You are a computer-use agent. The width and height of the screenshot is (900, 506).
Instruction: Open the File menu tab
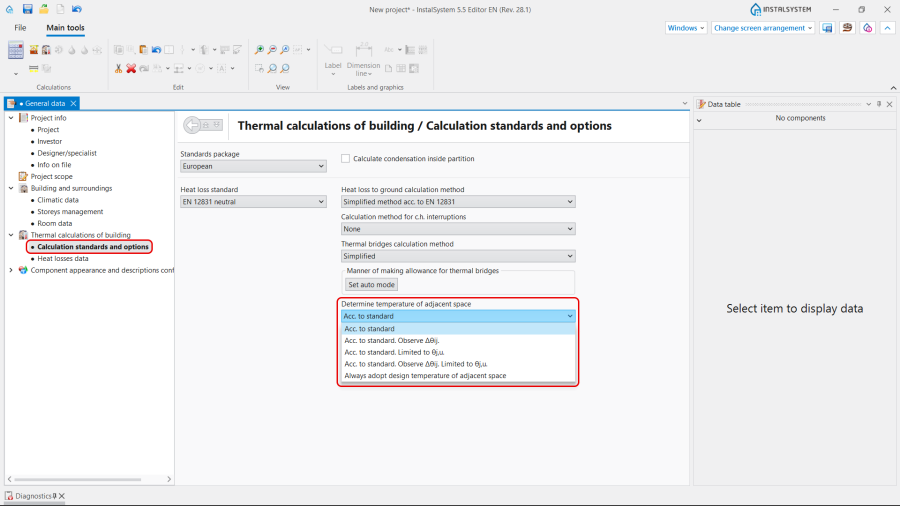(x=20, y=28)
